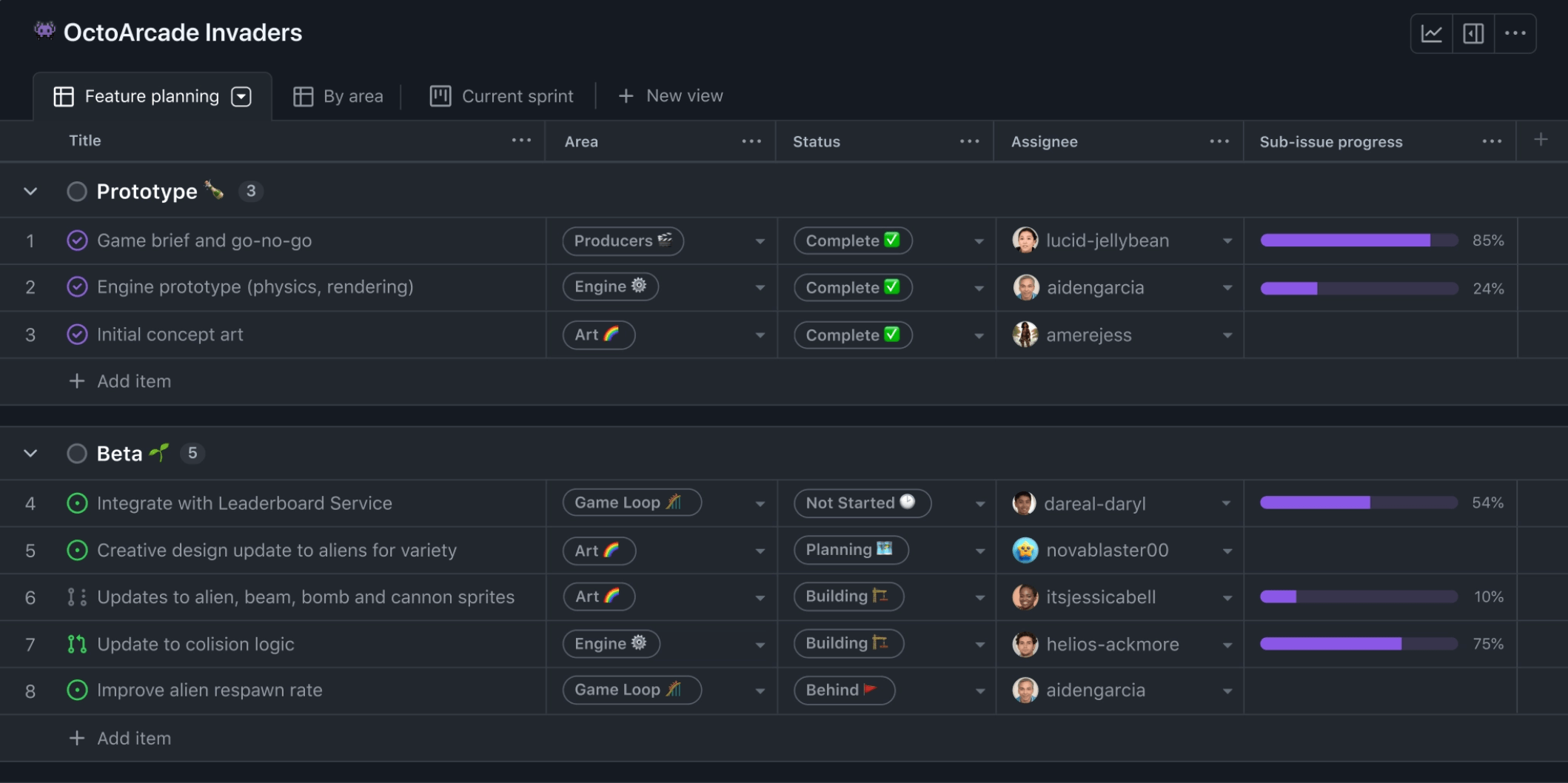Click New view button

[671, 96]
